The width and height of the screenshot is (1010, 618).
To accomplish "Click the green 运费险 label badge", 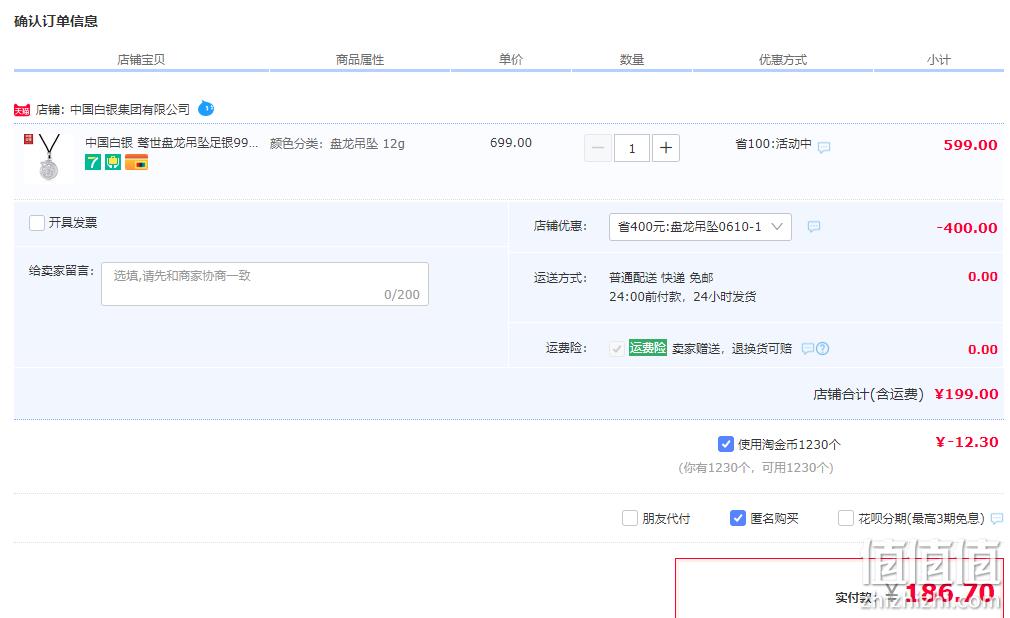I will click(x=648, y=348).
